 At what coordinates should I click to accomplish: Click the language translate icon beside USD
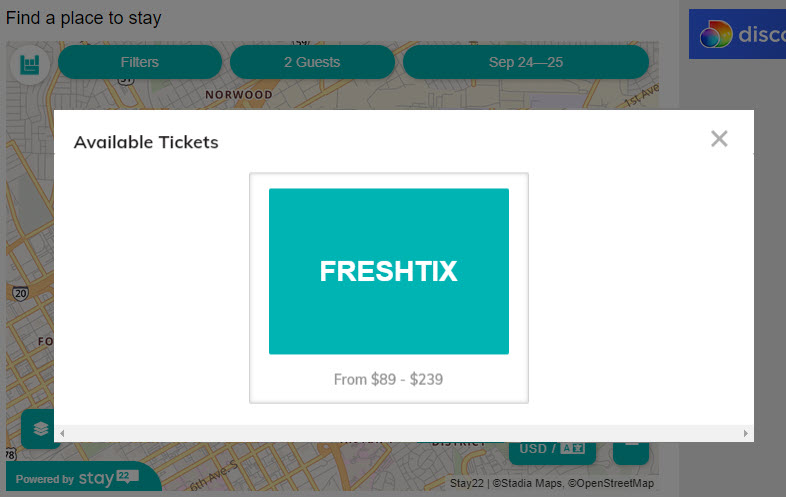tap(572, 448)
